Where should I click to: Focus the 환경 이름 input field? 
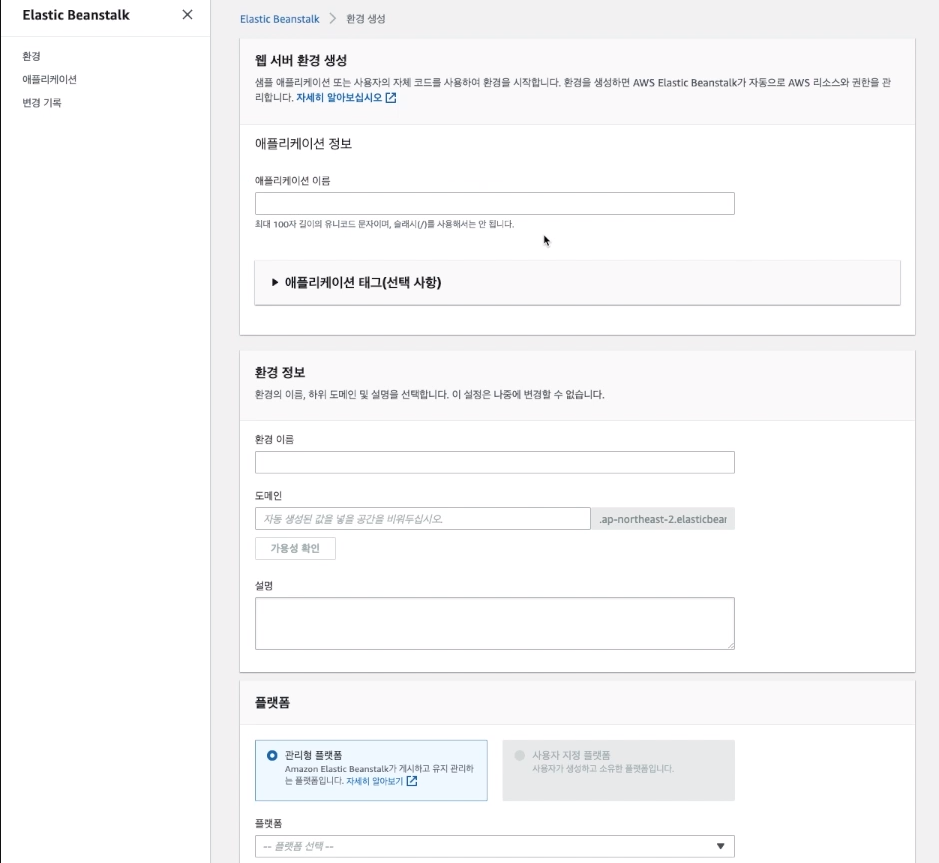click(x=495, y=462)
